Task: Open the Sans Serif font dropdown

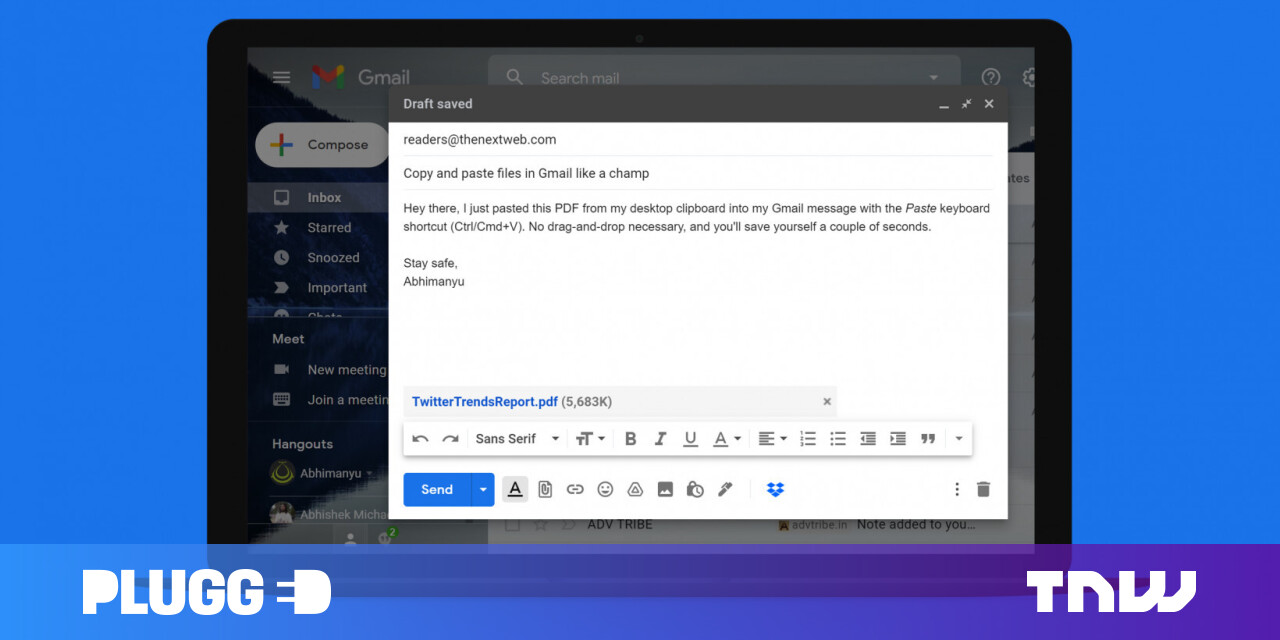Action: coord(517,438)
